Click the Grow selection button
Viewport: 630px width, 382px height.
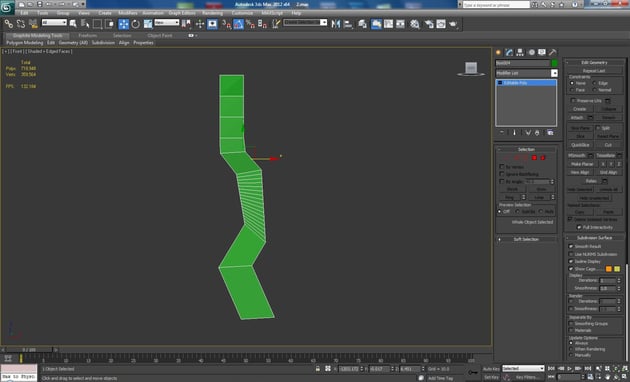click(541, 189)
